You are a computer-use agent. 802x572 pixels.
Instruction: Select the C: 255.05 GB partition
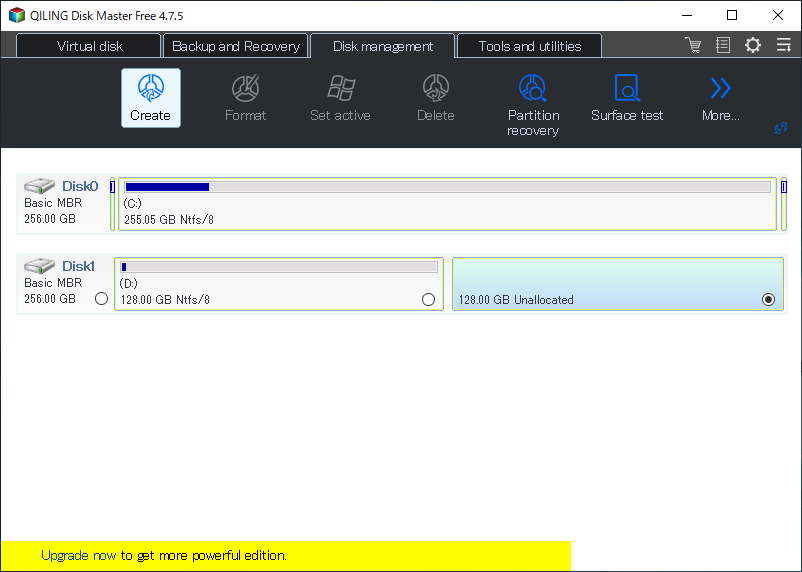click(448, 204)
